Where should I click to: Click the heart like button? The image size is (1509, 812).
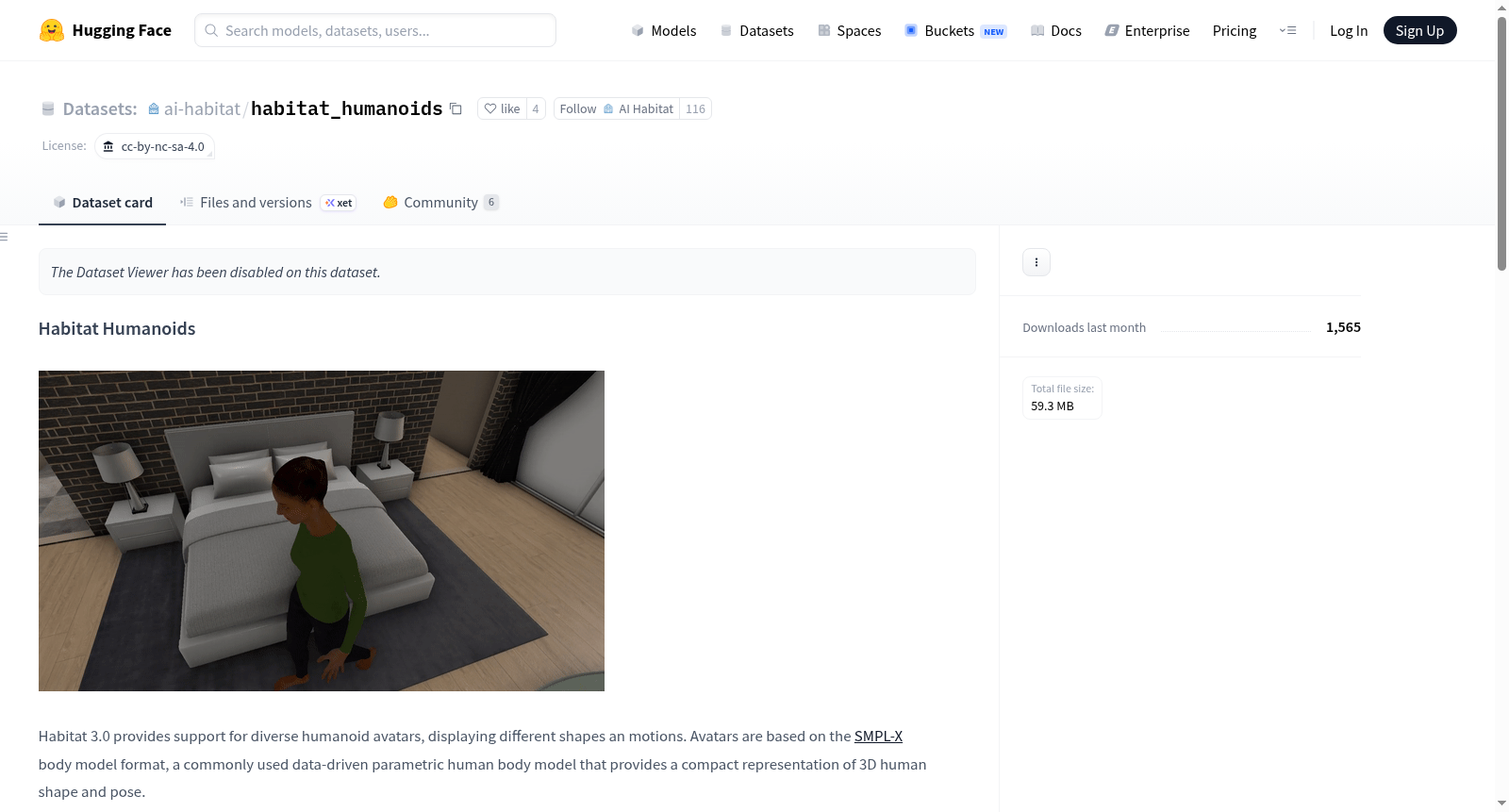click(502, 108)
